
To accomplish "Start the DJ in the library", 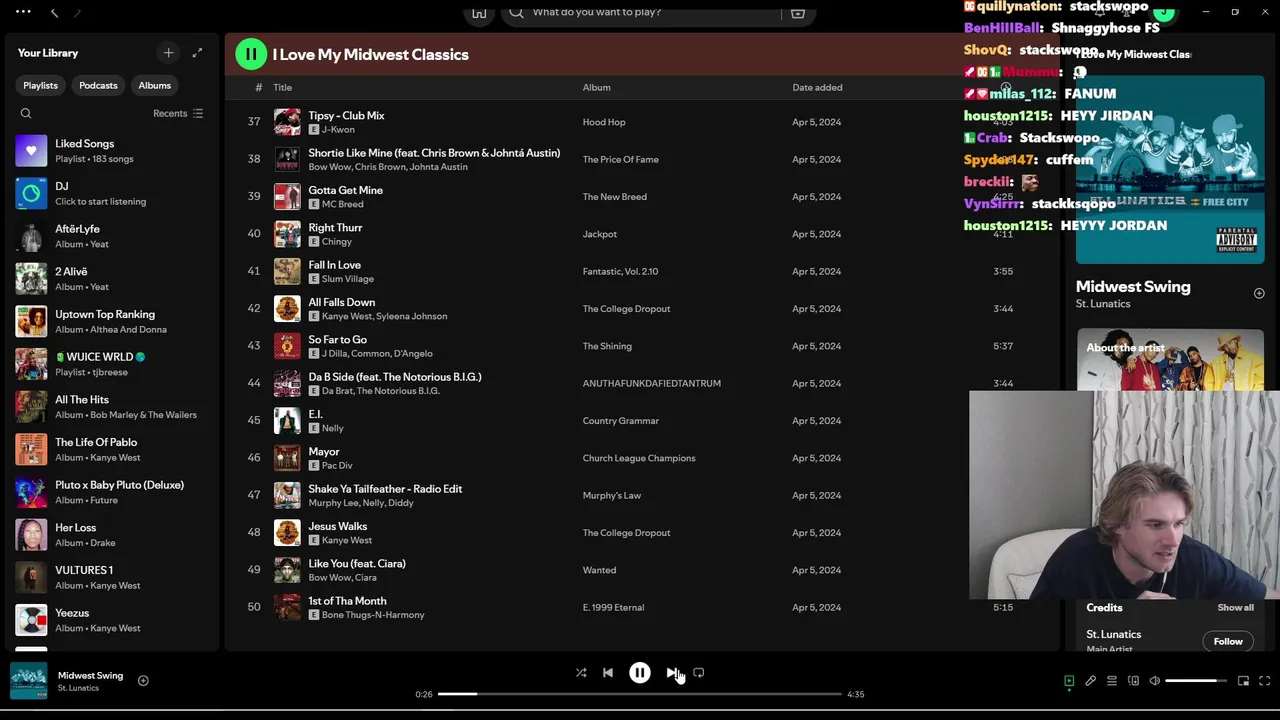I will pos(110,193).
